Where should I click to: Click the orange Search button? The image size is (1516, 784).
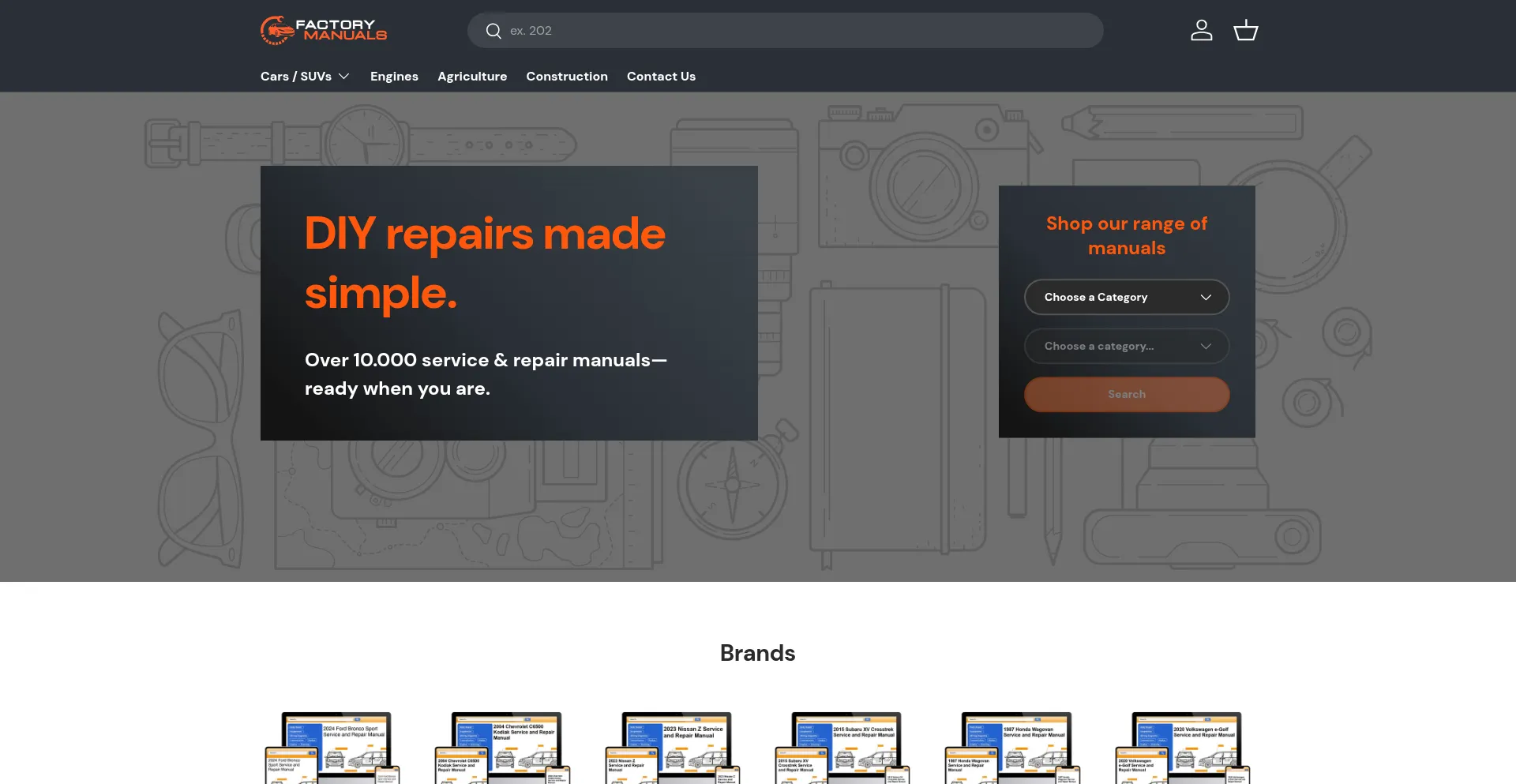coord(1127,394)
